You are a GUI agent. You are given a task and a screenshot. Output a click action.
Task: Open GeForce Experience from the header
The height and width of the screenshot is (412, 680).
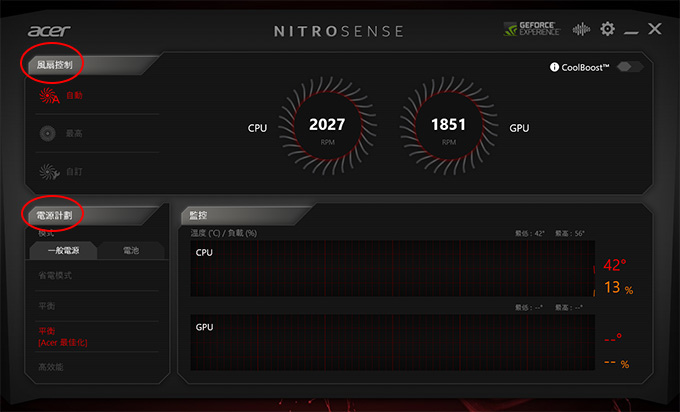[x=531, y=29]
